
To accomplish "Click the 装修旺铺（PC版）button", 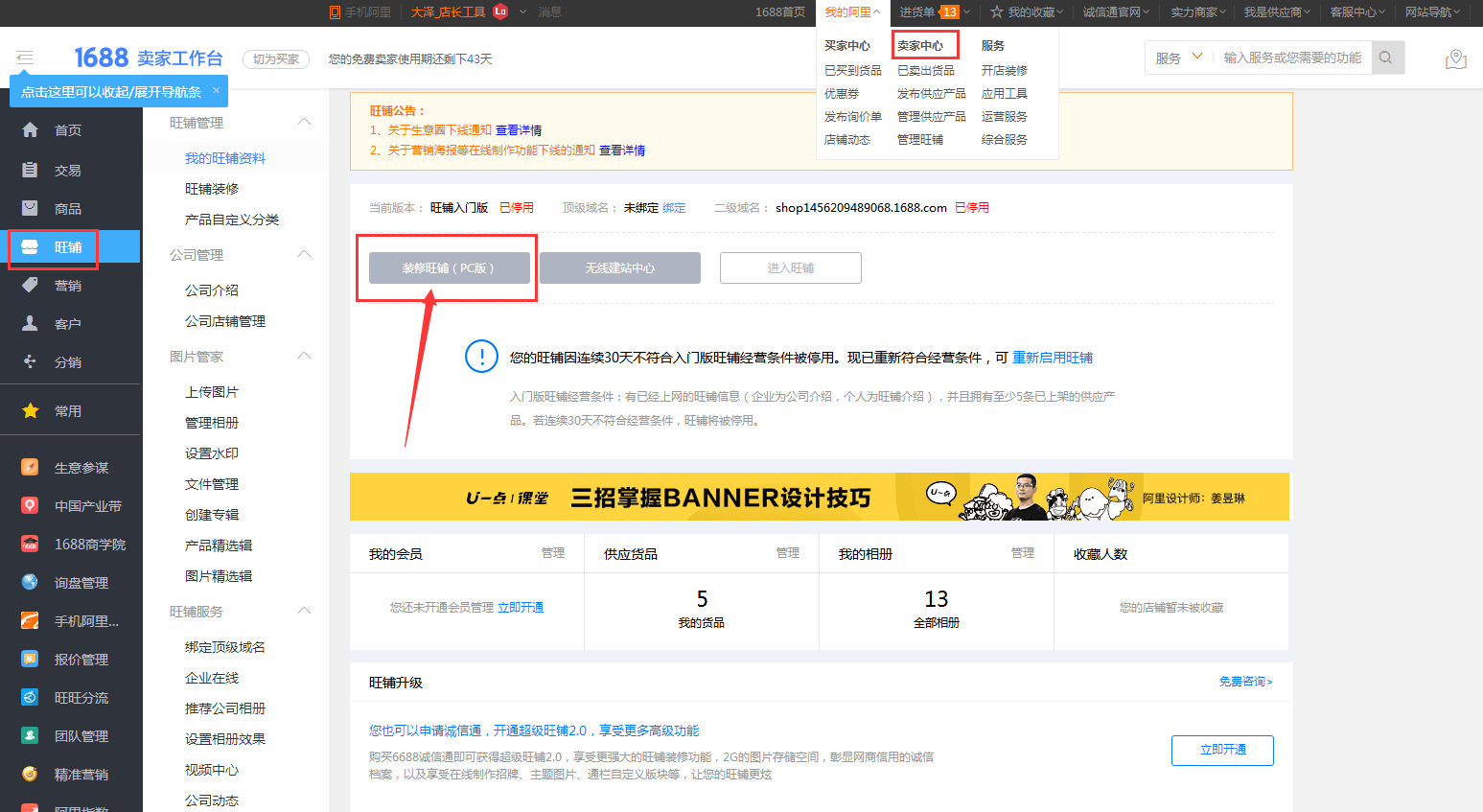I will [x=449, y=268].
